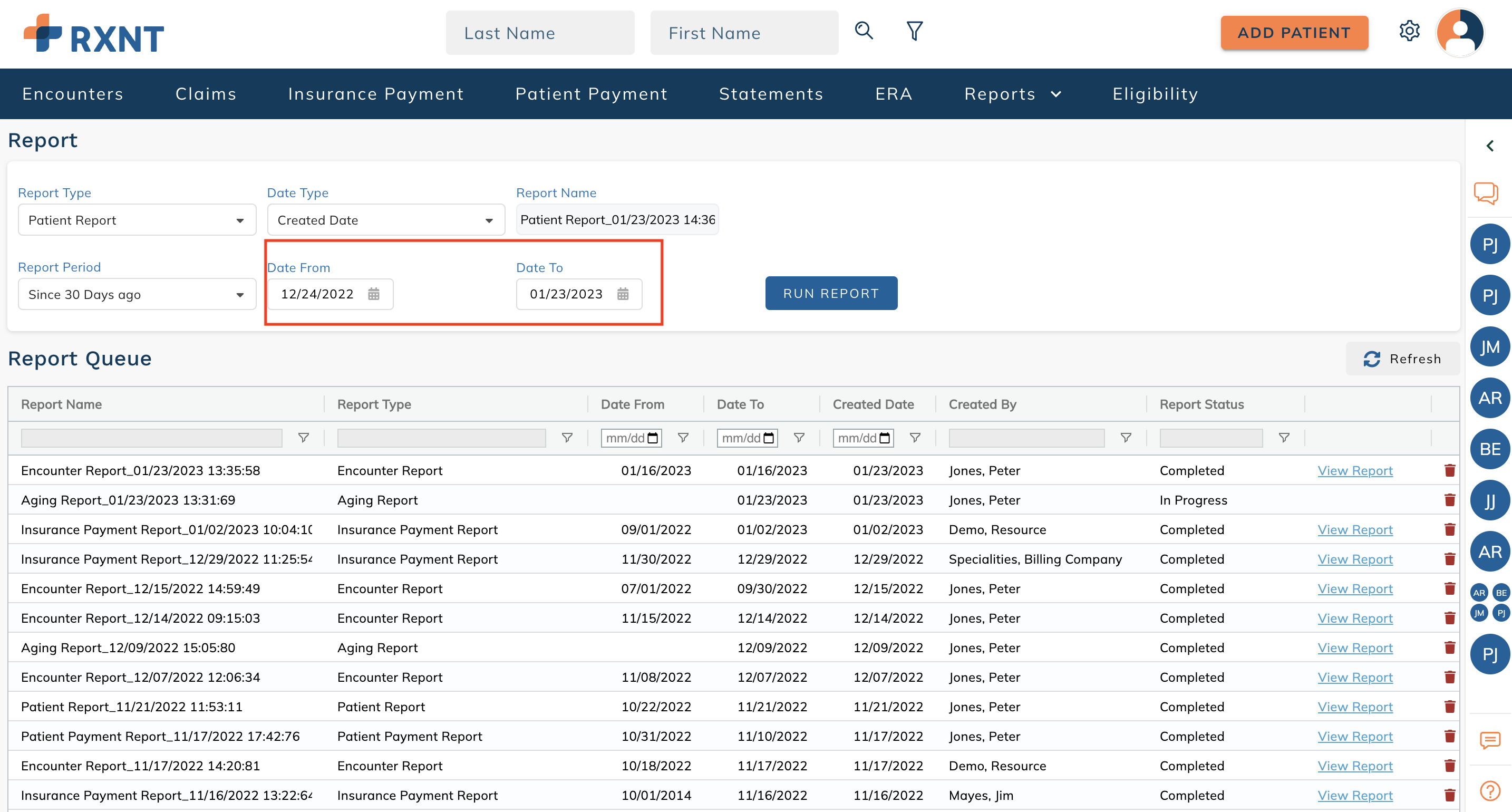
Task: Click the Report Status filter textbox
Action: point(1211,438)
